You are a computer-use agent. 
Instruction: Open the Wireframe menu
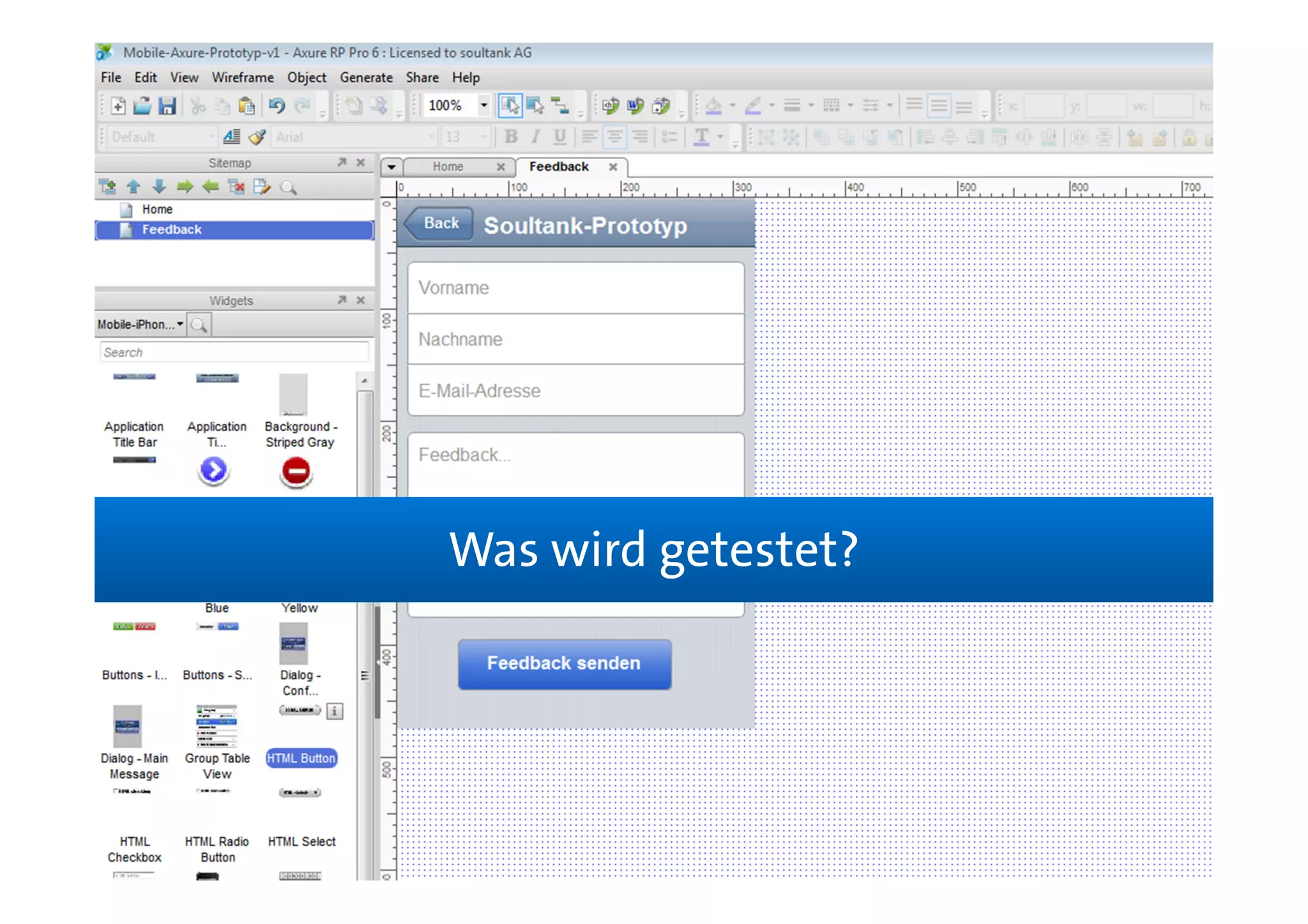(x=243, y=77)
